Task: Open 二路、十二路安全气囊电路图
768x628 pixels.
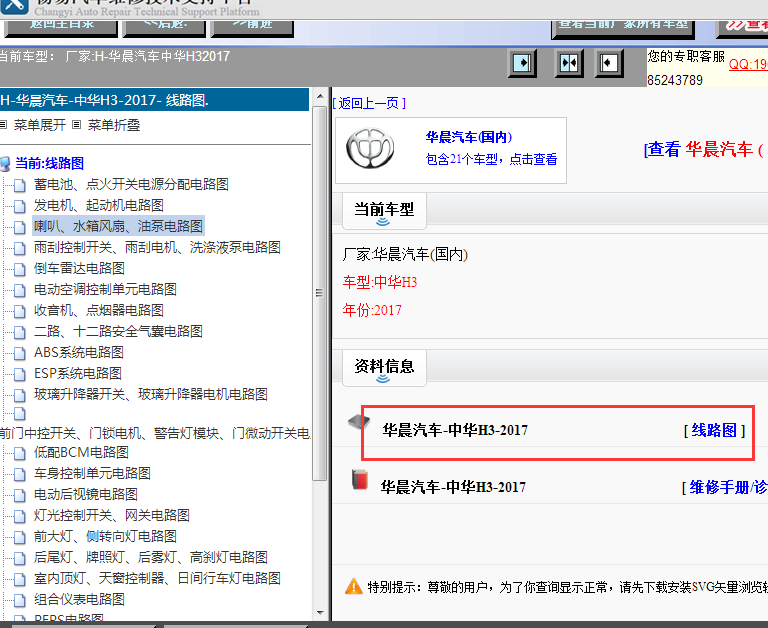Action: [x=118, y=331]
